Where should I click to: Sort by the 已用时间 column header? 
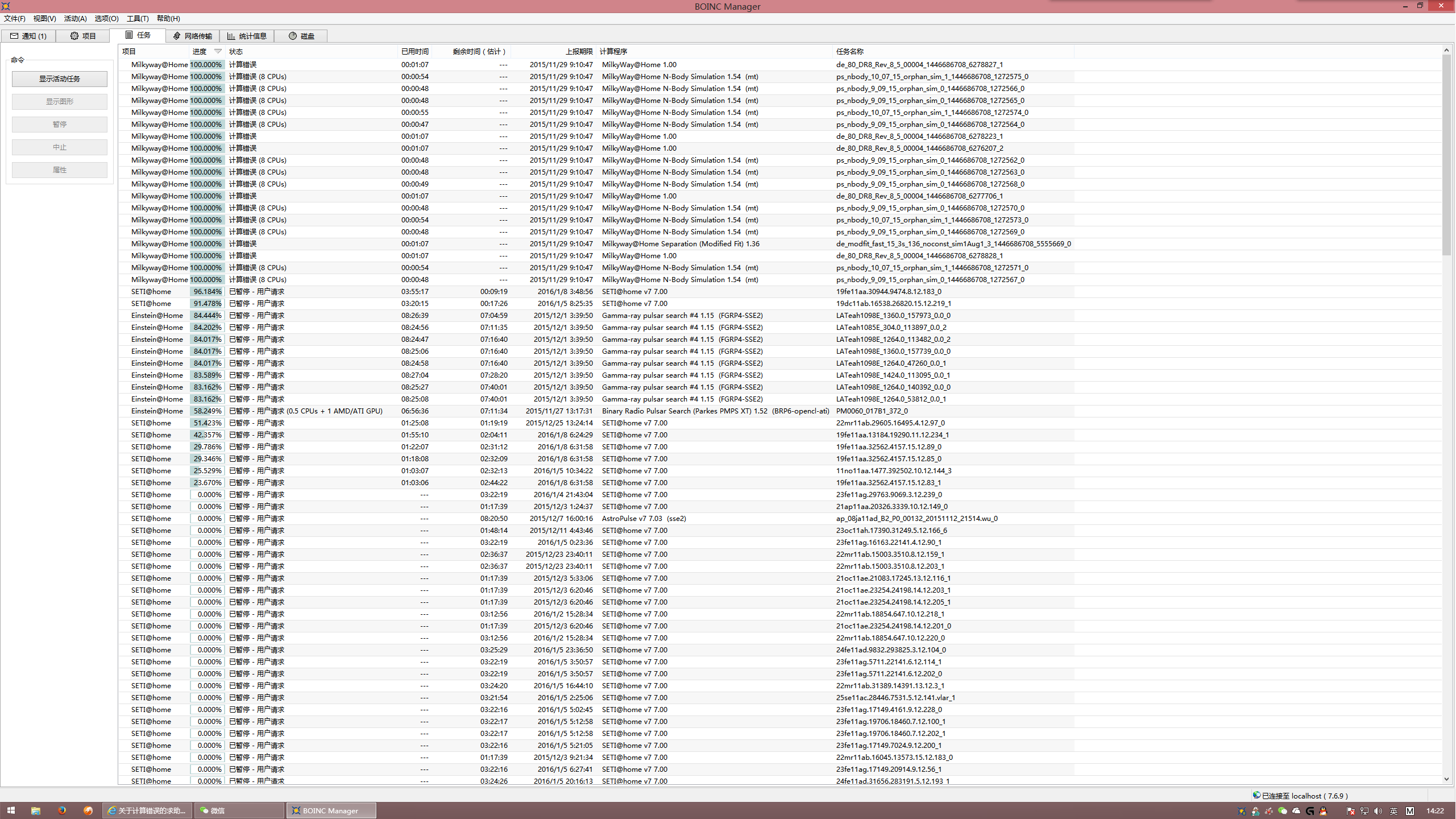click(x=414, y=51)
